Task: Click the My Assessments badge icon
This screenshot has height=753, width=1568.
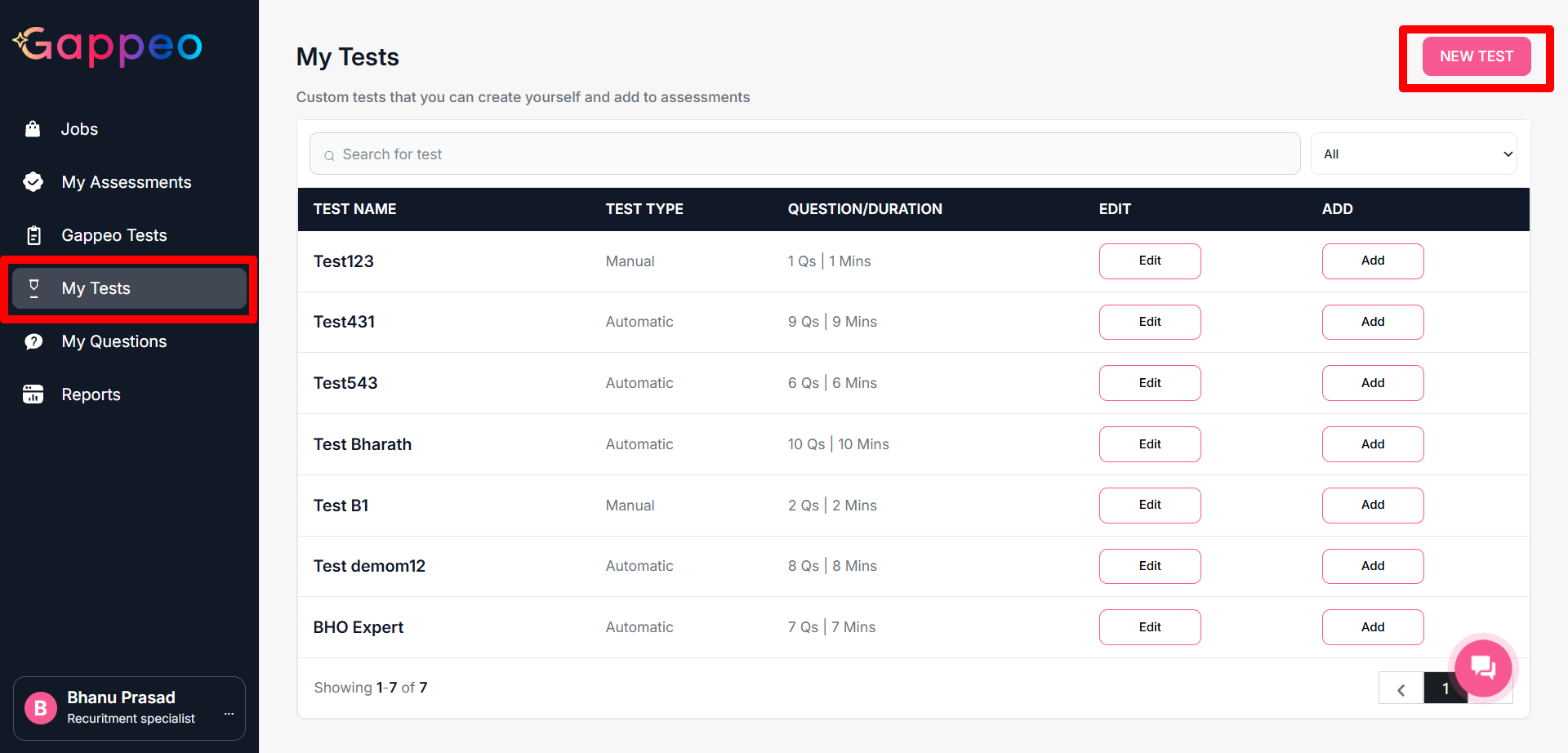Action: point(33,182)
